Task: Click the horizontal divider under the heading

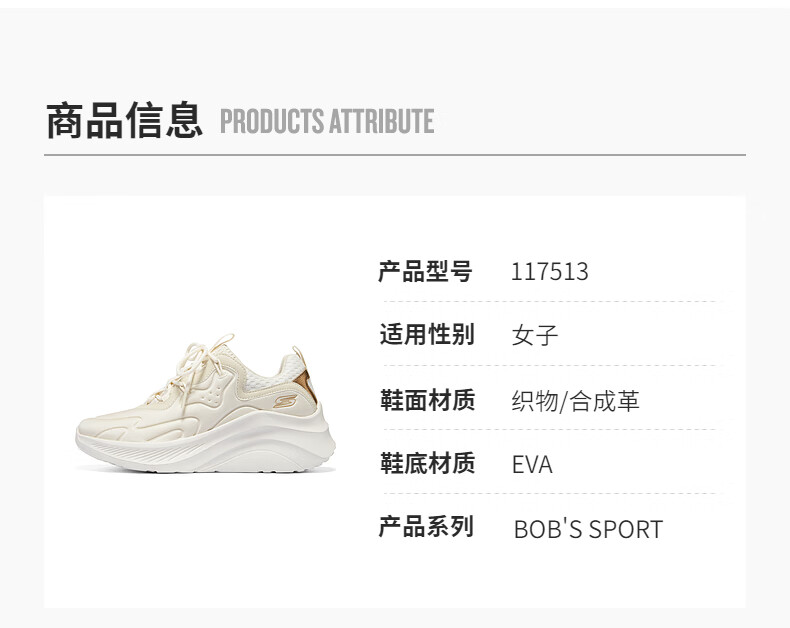Action: [395, 155]
